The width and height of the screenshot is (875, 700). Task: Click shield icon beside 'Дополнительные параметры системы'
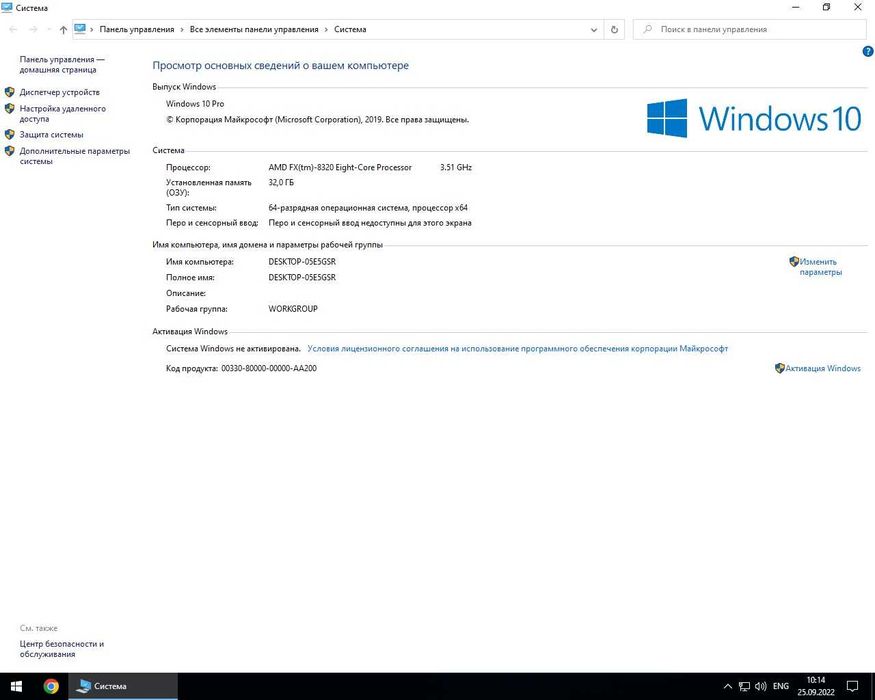click(9, 151)
